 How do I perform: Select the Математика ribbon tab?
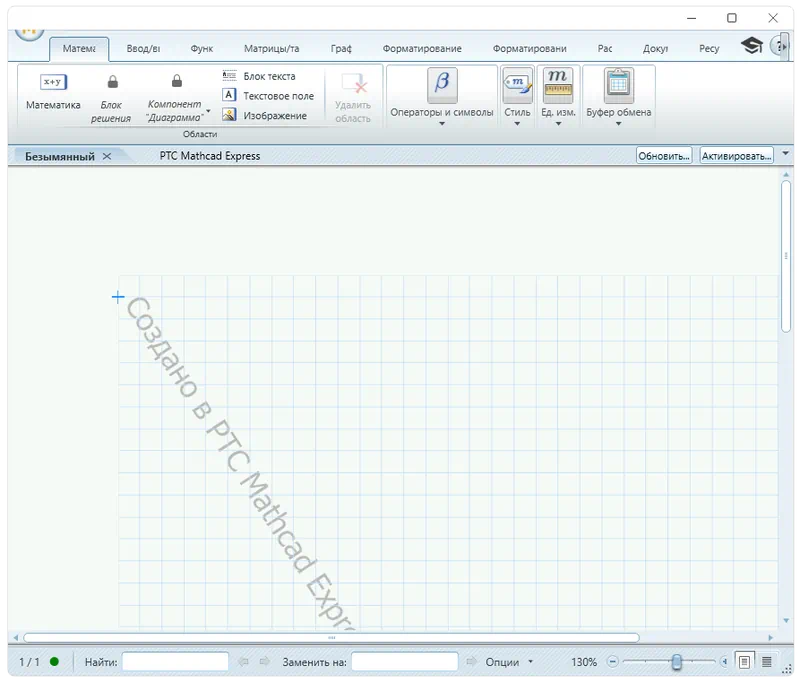pyautogui.click(x=79, y=48)
